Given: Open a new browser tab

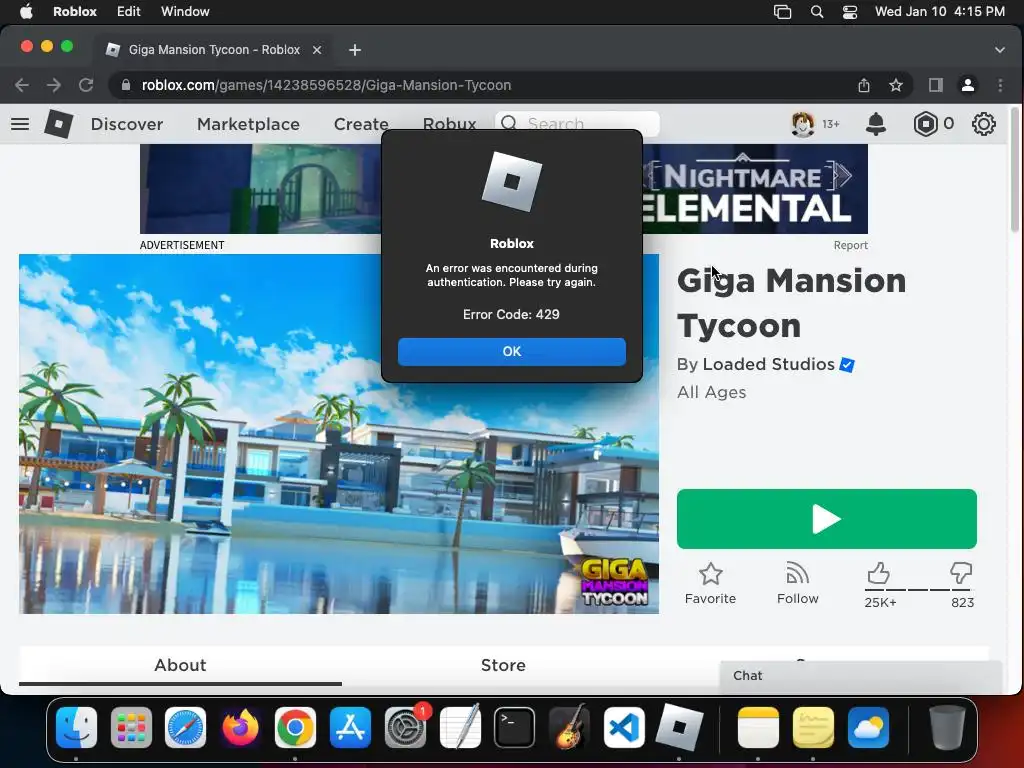Looking at the screenshot, I should [x=355, y=50].
